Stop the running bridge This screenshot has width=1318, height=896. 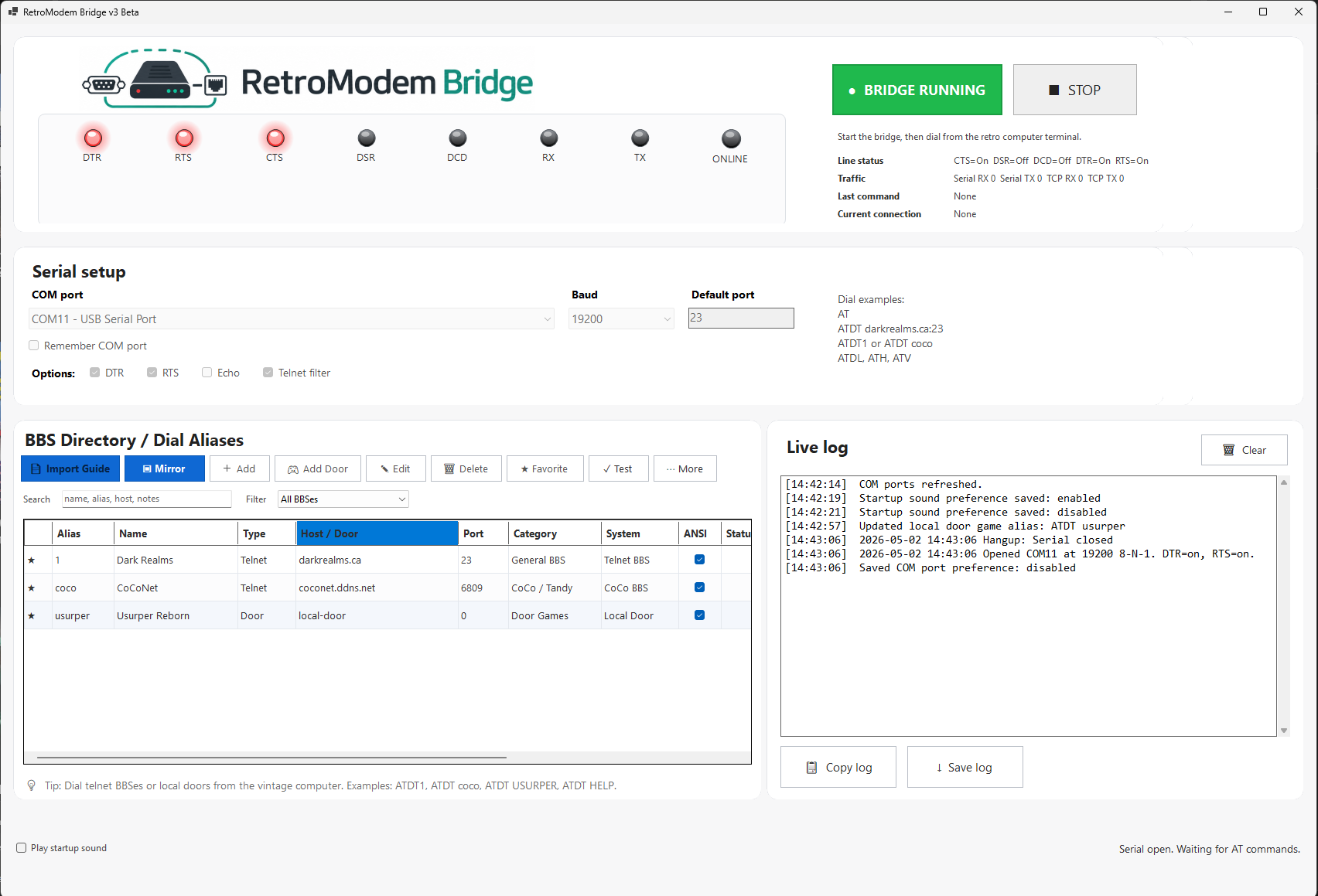pyautogui.click(x=1075, y=90)
